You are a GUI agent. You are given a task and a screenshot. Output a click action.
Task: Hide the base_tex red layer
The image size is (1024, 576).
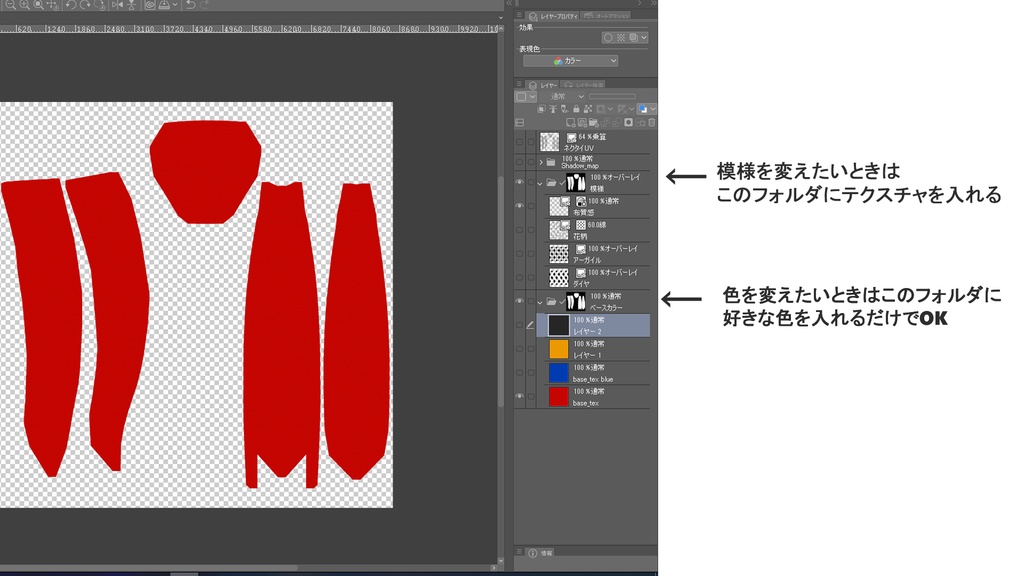click(520, 396)
